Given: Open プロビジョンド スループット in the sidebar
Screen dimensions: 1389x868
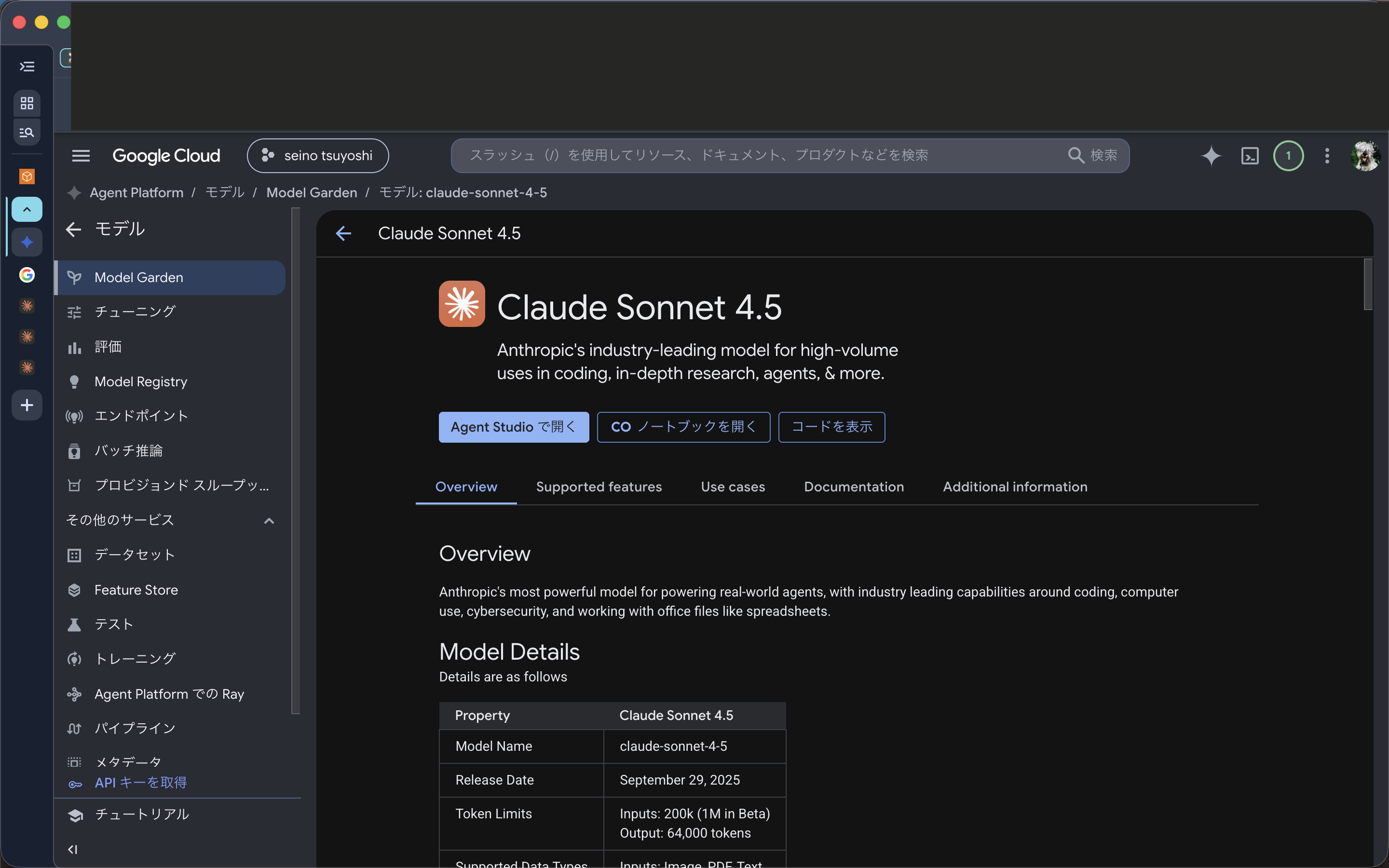Looking at the screenshot, I should pos(170,486).
